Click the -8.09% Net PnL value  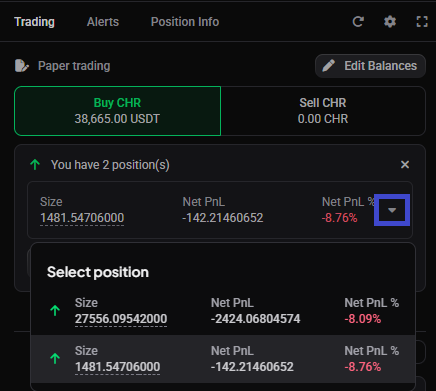(363, 319)
